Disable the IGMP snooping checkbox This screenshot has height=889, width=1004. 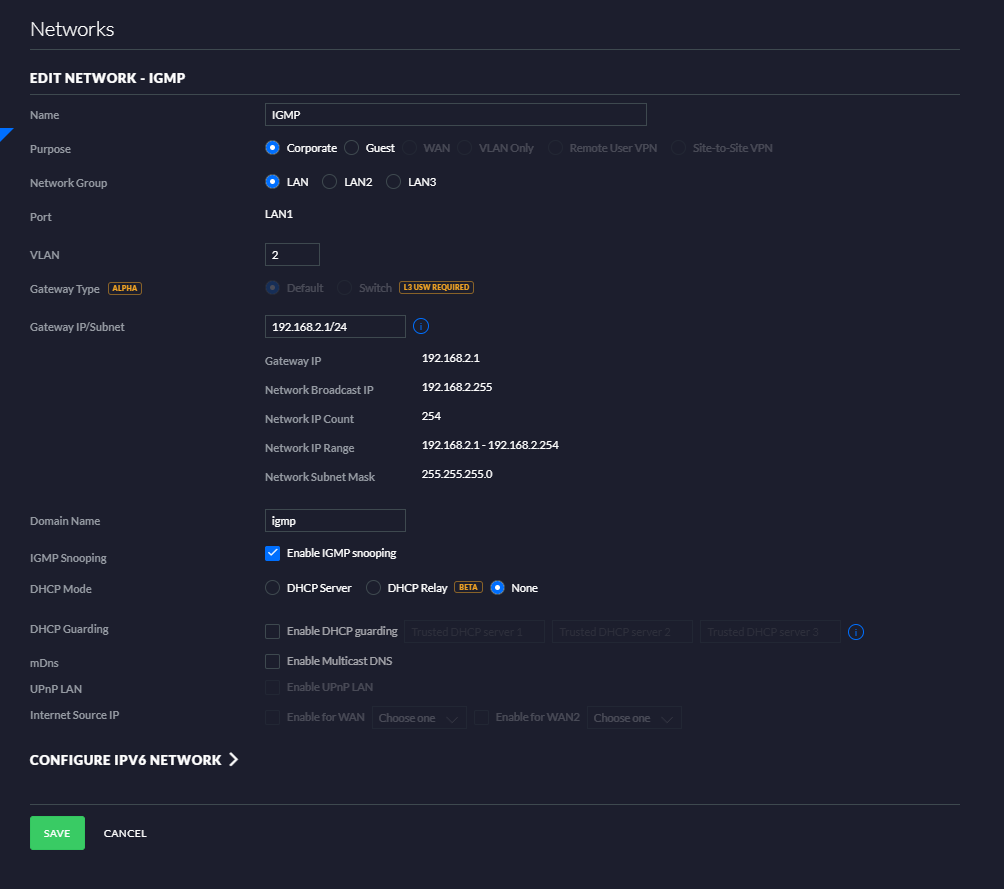click(x=272, y=553)
